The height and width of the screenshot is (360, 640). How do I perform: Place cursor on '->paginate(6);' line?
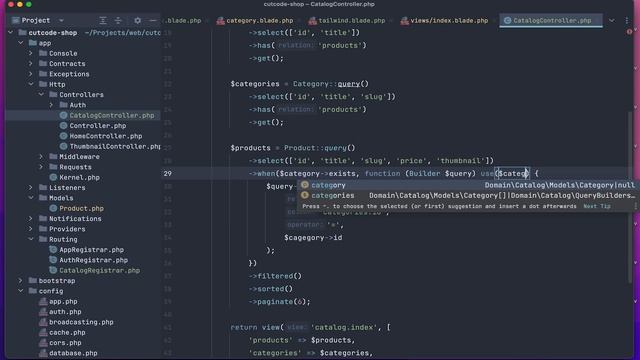coord(280,302)
